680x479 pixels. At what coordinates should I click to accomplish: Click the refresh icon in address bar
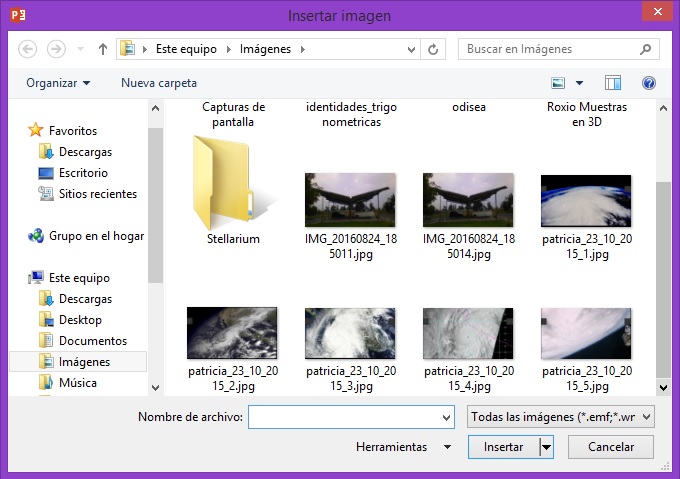click(433, 49)
